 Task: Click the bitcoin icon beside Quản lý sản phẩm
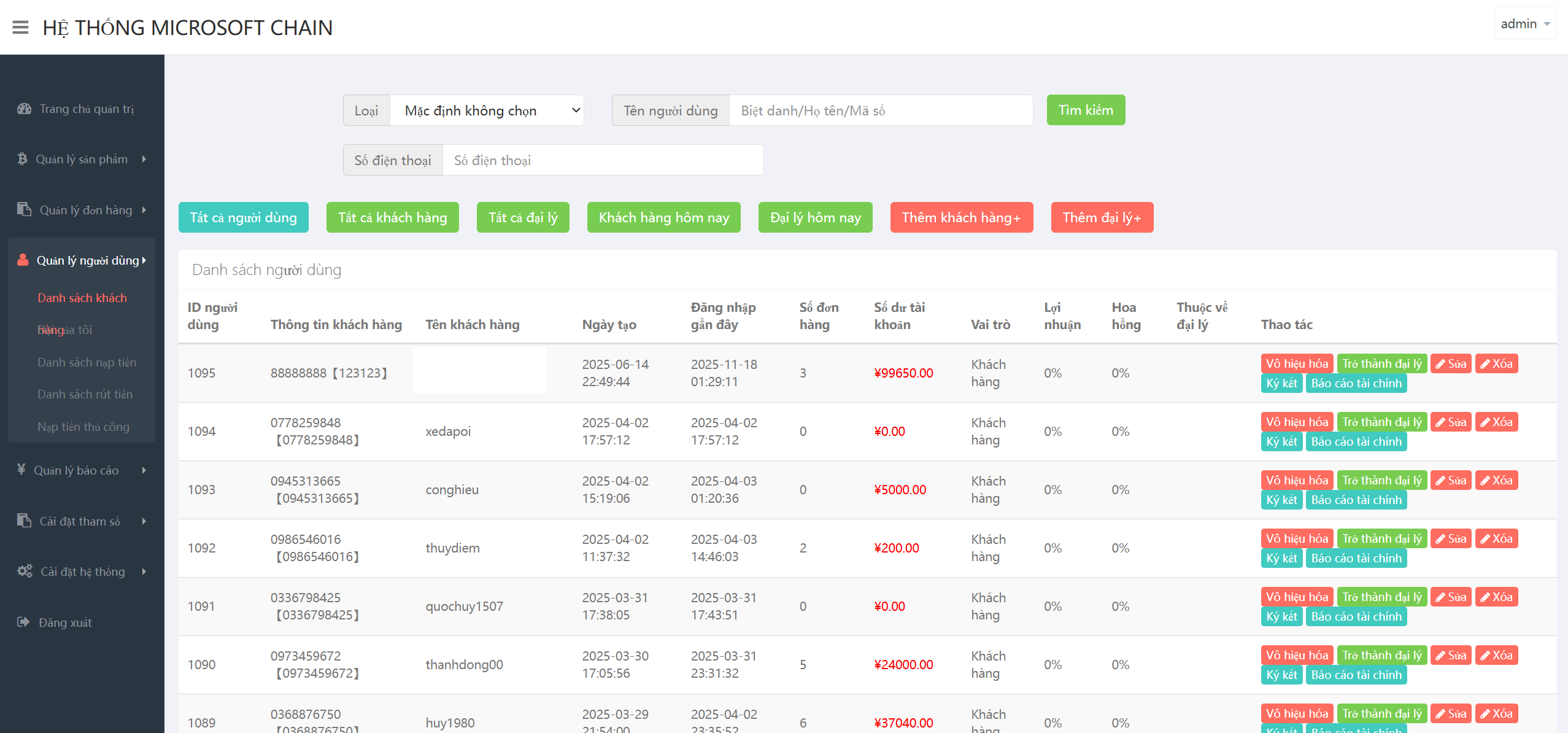point(22,159)
